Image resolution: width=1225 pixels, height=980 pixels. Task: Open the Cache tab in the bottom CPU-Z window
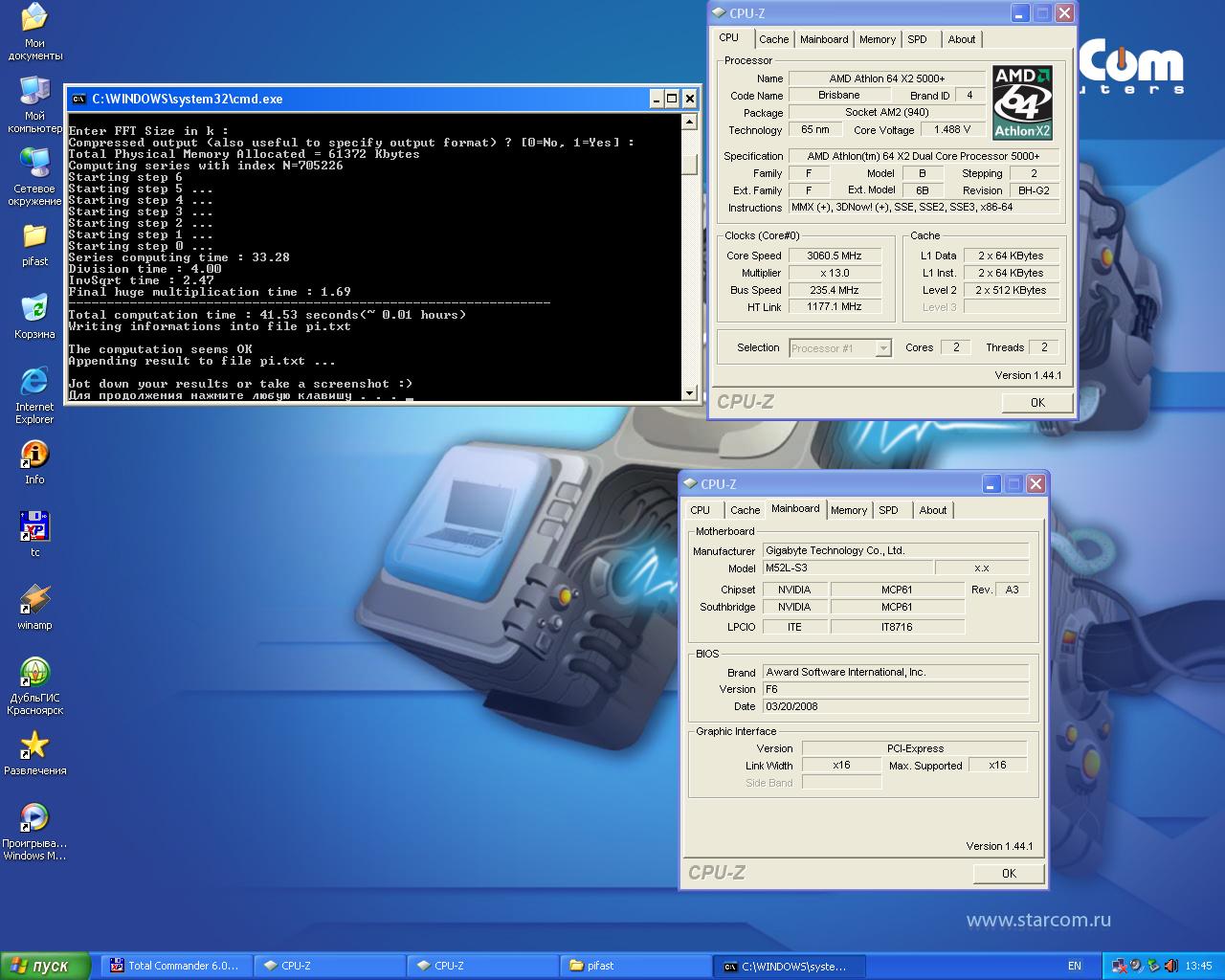click(745, 510)
